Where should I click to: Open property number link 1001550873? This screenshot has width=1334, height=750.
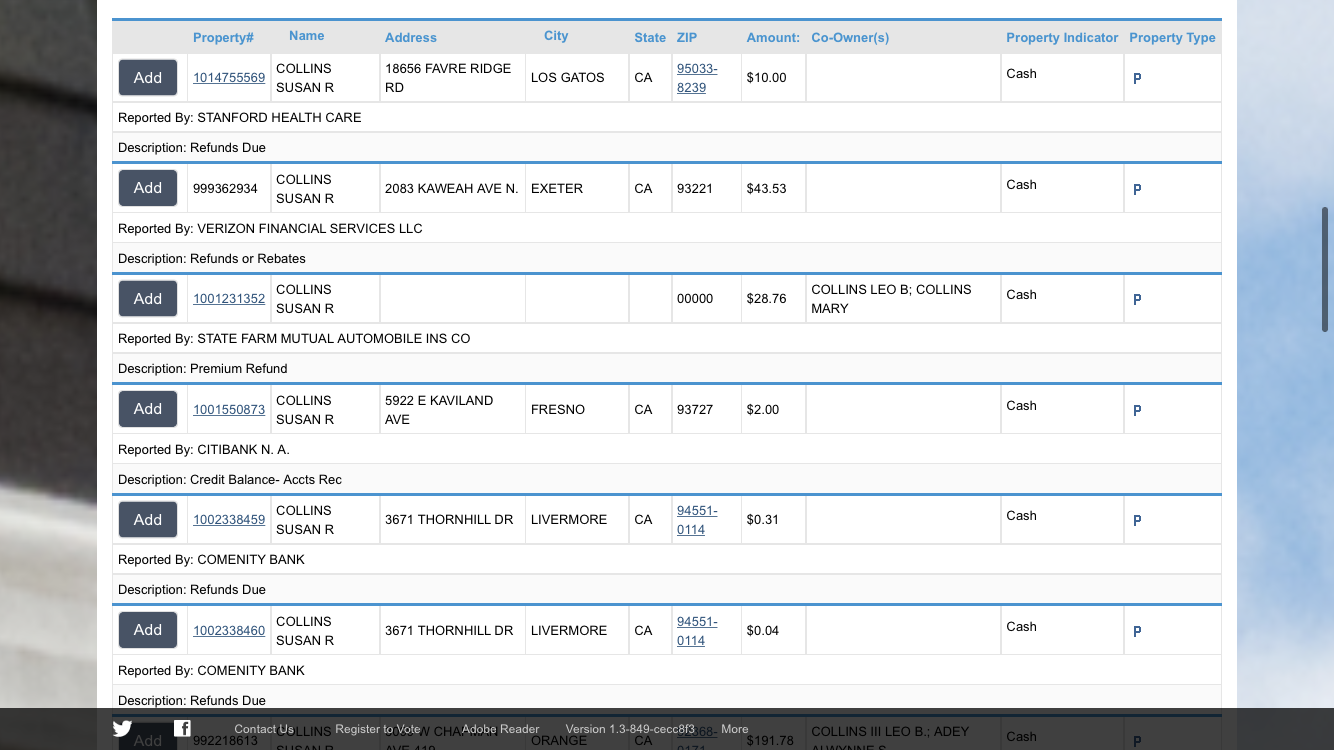(x=229, y=410)
